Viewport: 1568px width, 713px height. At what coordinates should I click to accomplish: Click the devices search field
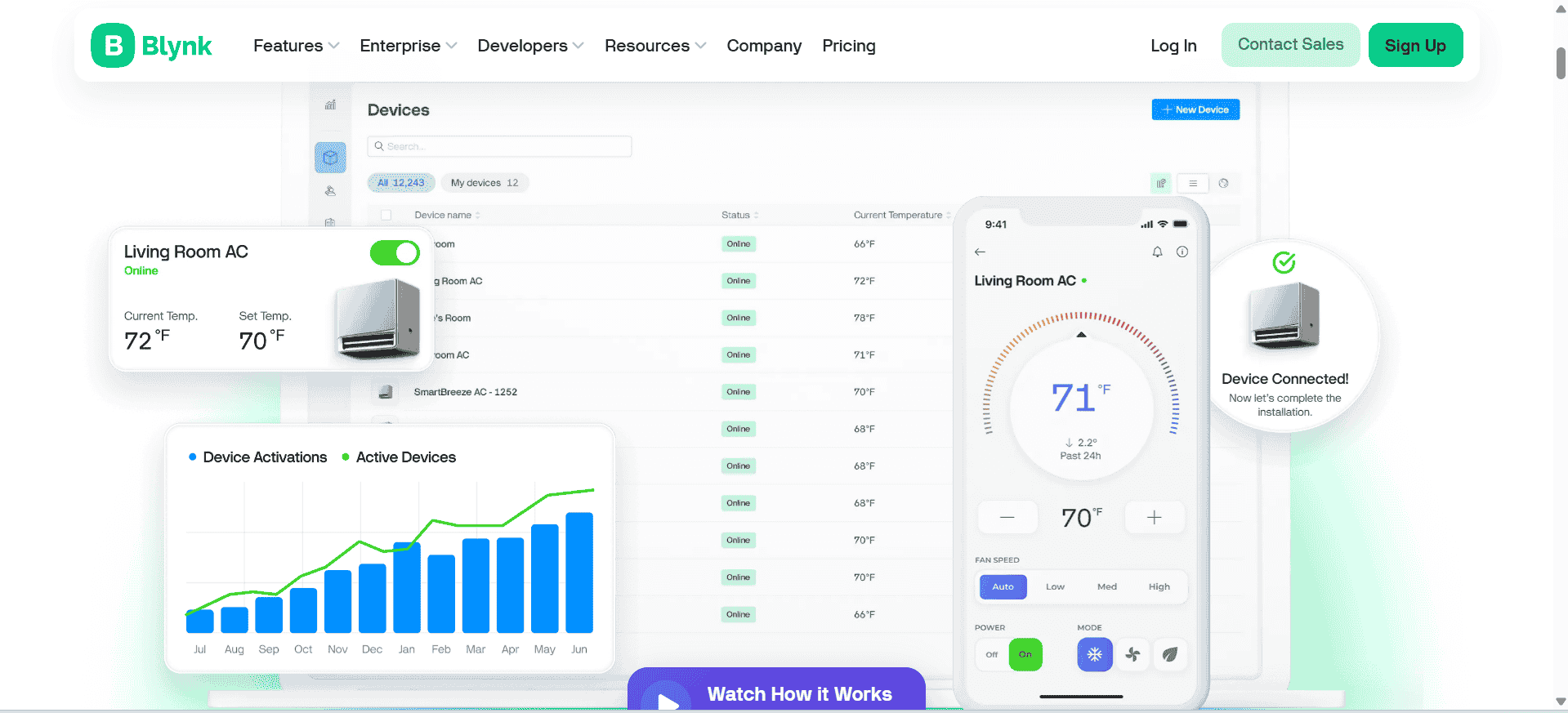click(499, 146)
